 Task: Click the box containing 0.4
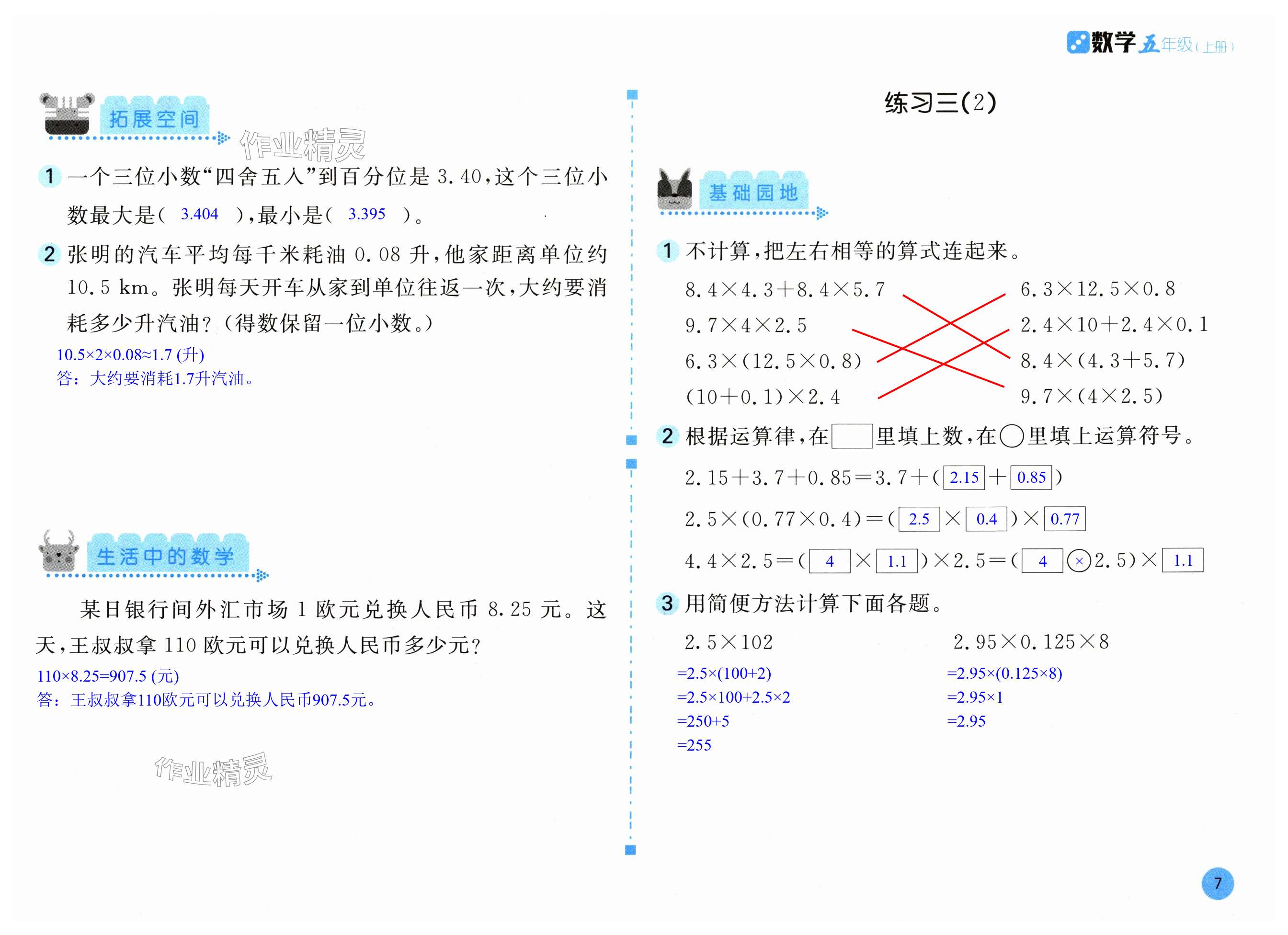click(986, 519)
